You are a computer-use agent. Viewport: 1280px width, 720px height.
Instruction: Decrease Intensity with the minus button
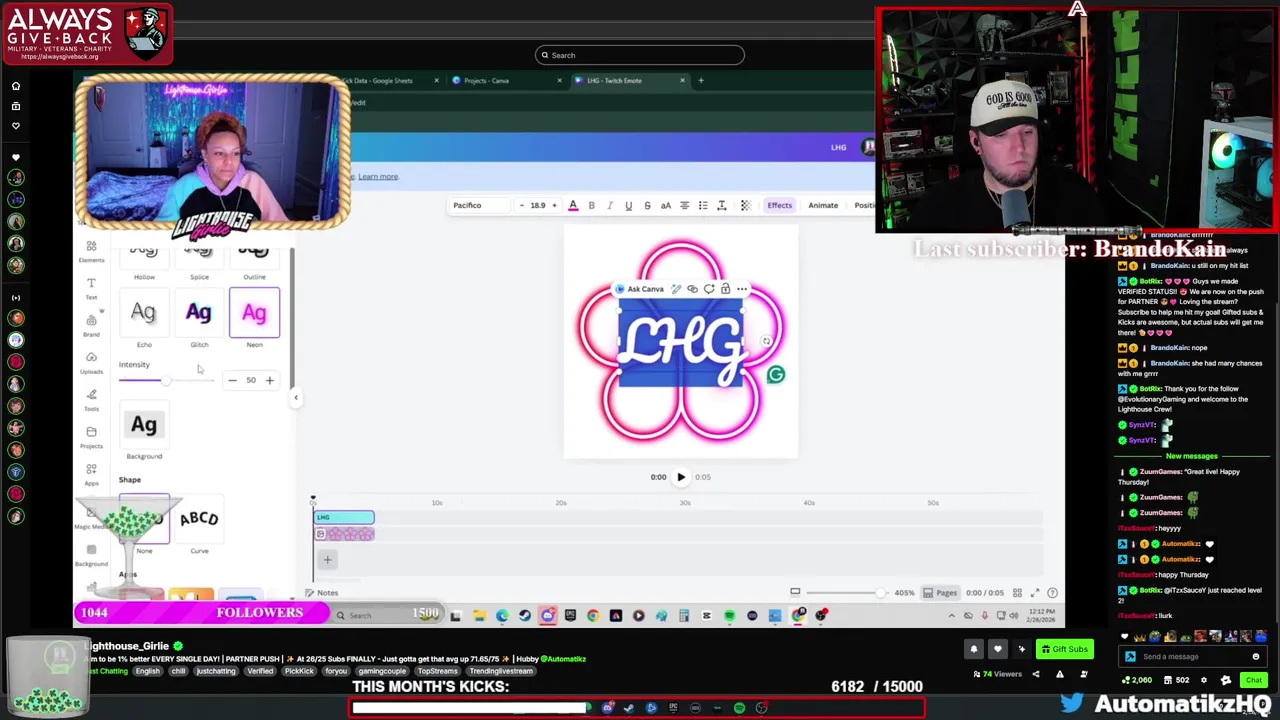point(232,380)
